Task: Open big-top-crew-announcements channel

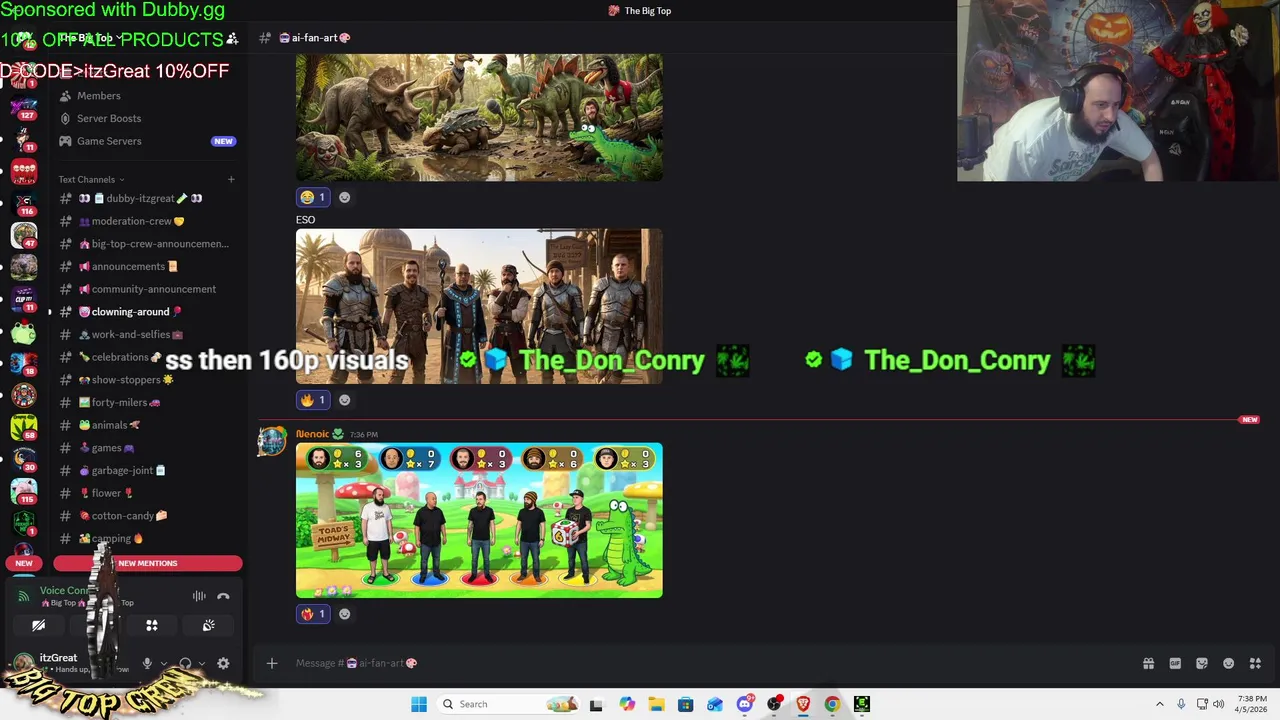Action: (147, 244)
